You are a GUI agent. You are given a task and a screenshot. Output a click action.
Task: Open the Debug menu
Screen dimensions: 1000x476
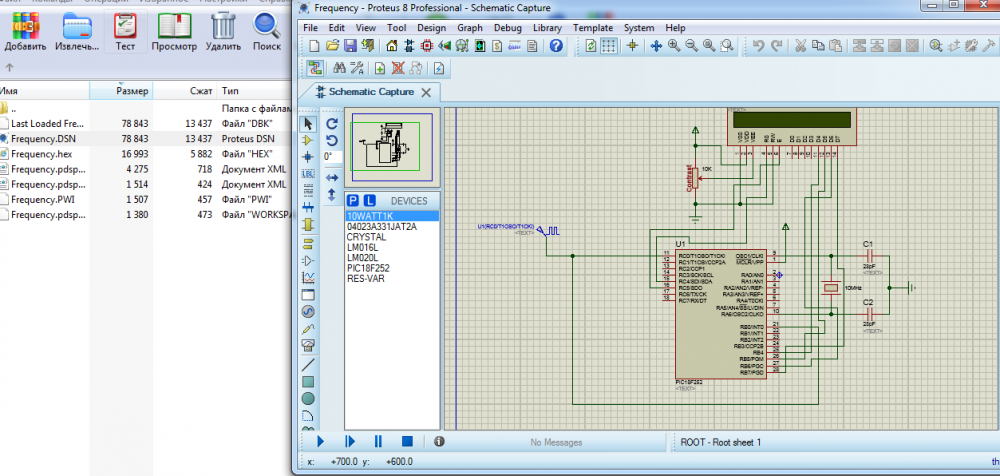pos(507,28)
